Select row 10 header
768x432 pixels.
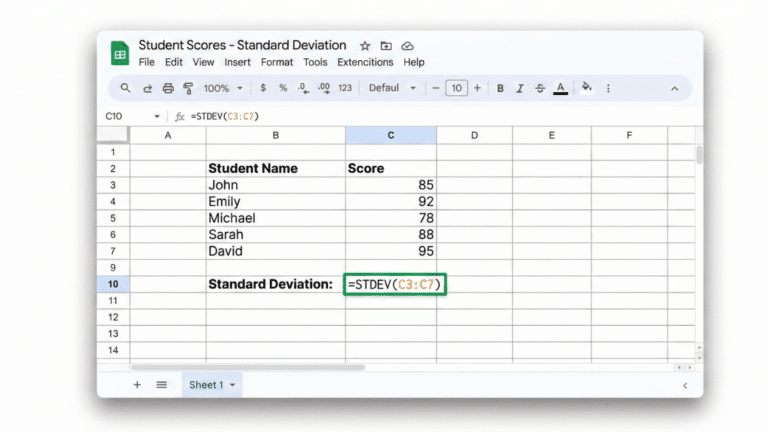(x=113, y=284)
